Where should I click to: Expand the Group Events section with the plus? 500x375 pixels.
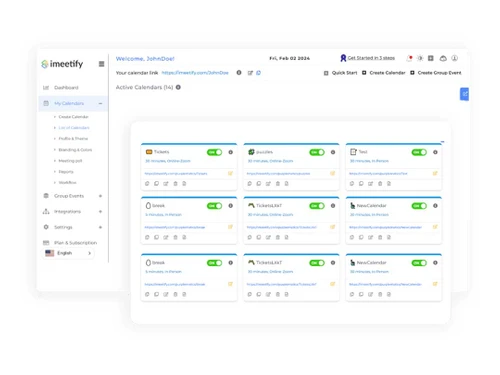coord(100,196)
